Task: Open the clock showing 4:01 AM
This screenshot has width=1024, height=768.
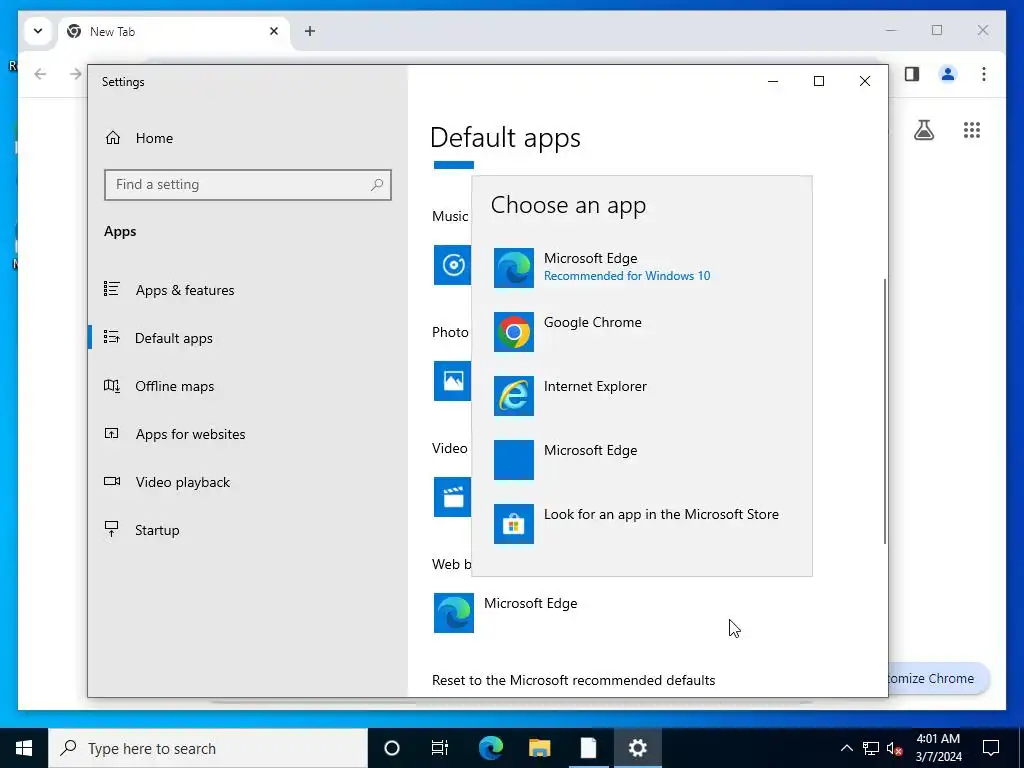Action: point(938,748)
